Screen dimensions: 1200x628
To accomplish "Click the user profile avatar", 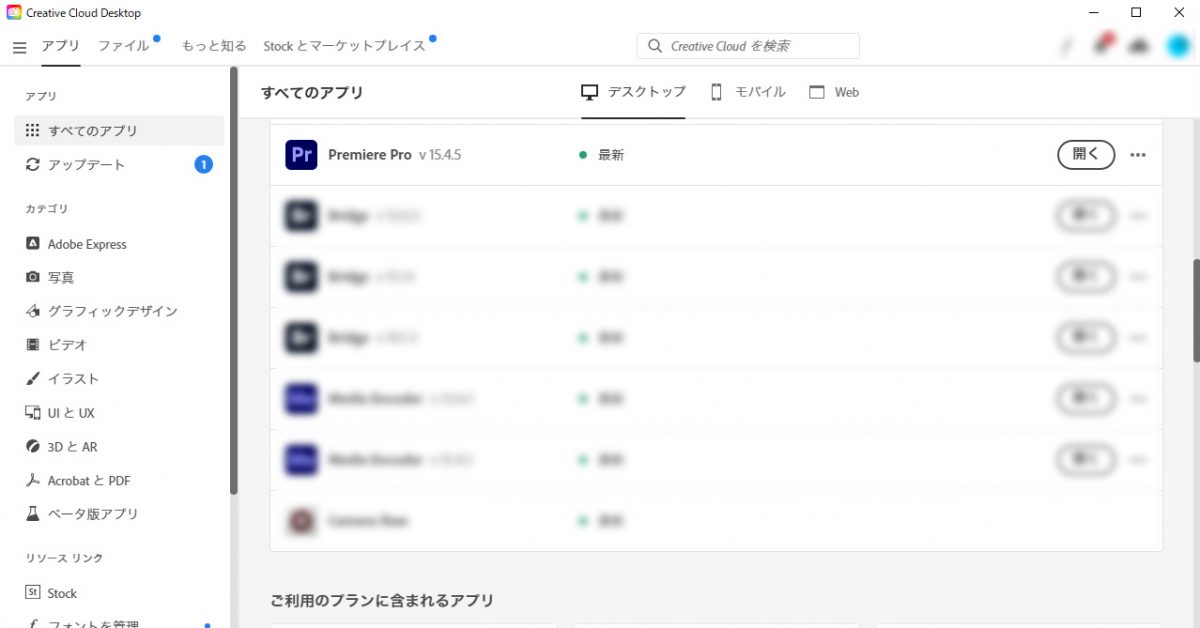I will [x=1178, y=46].
